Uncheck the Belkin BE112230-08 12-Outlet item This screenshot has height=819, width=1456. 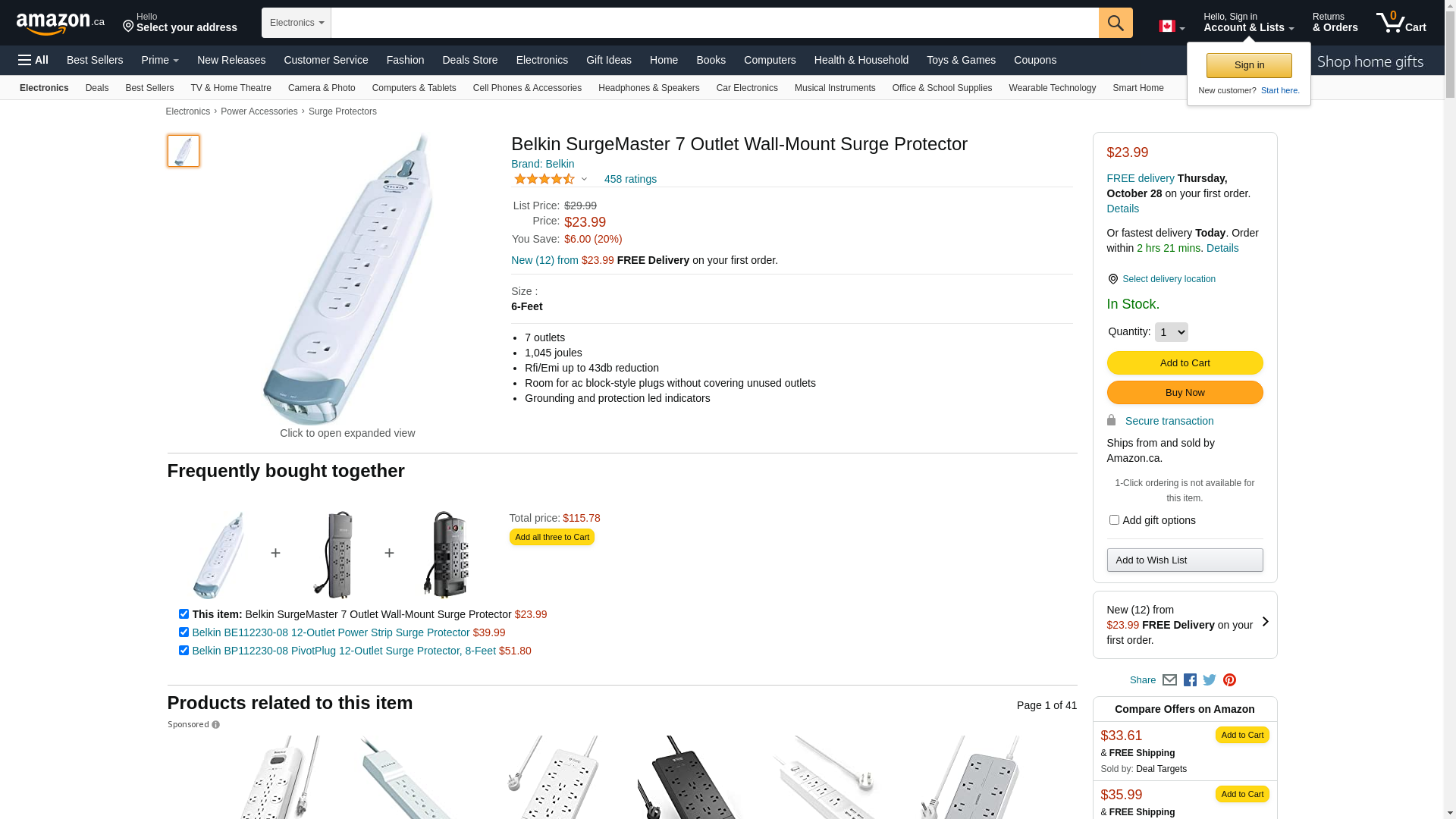pos(184,632)
